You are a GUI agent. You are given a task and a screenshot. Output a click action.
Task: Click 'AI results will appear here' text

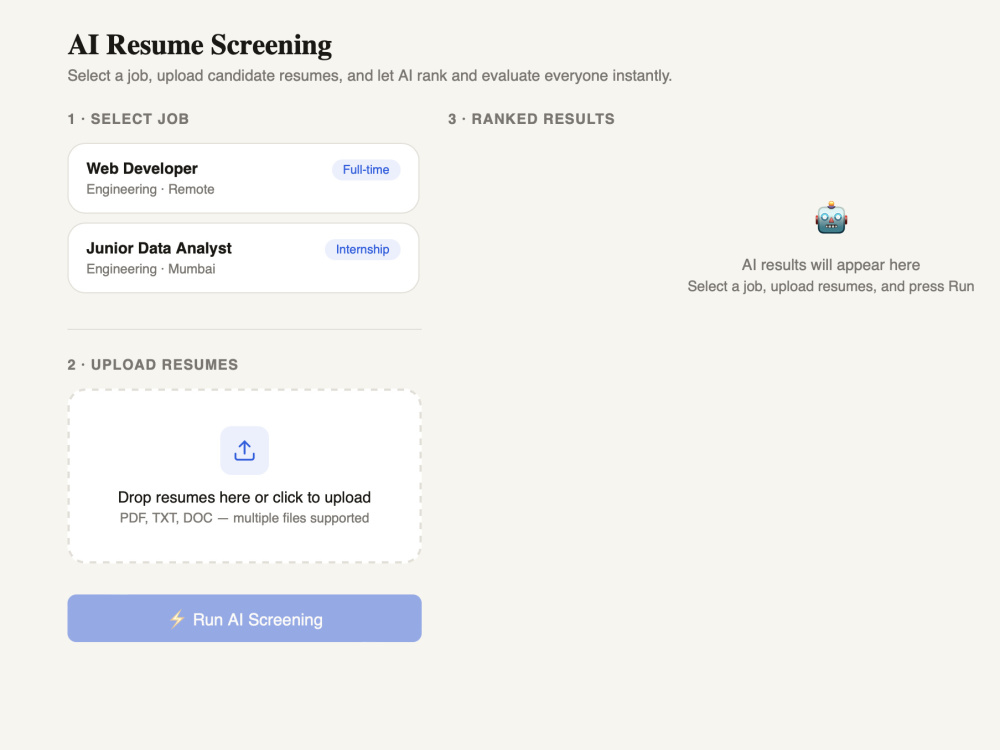pos(831,265)
